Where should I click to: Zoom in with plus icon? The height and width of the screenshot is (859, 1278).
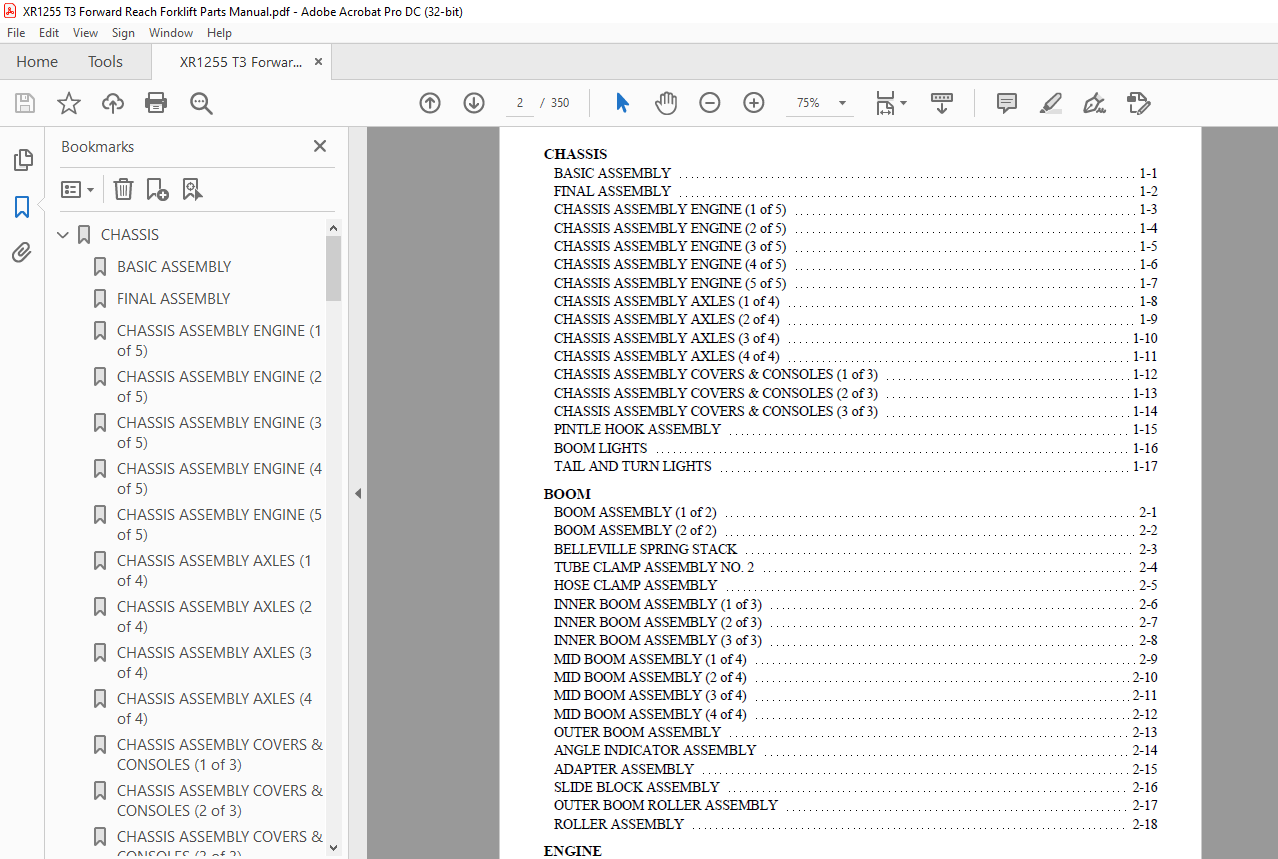(754, 103)
